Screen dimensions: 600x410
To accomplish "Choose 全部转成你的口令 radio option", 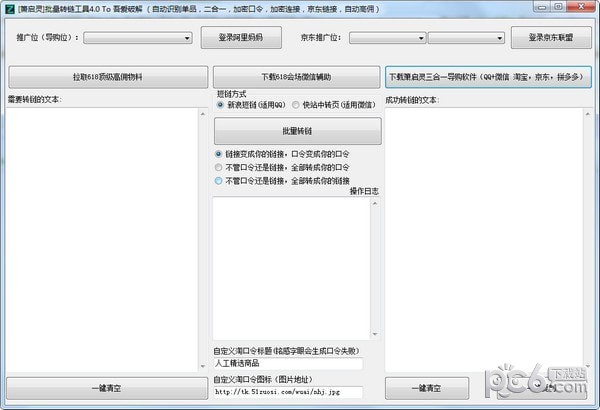I will point(219,168).
